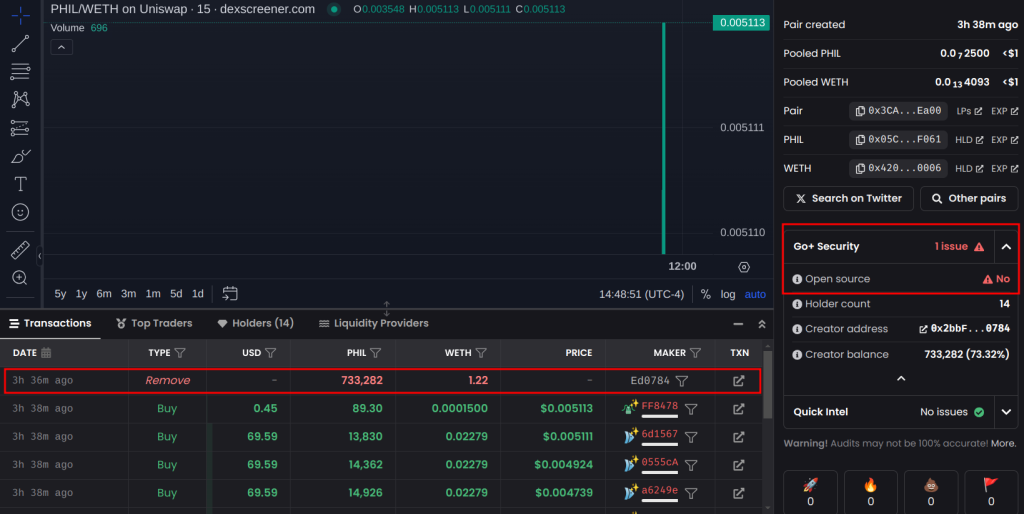Open the emoji sticker tool
This screenshot has width=1024, height=514.
20,212
